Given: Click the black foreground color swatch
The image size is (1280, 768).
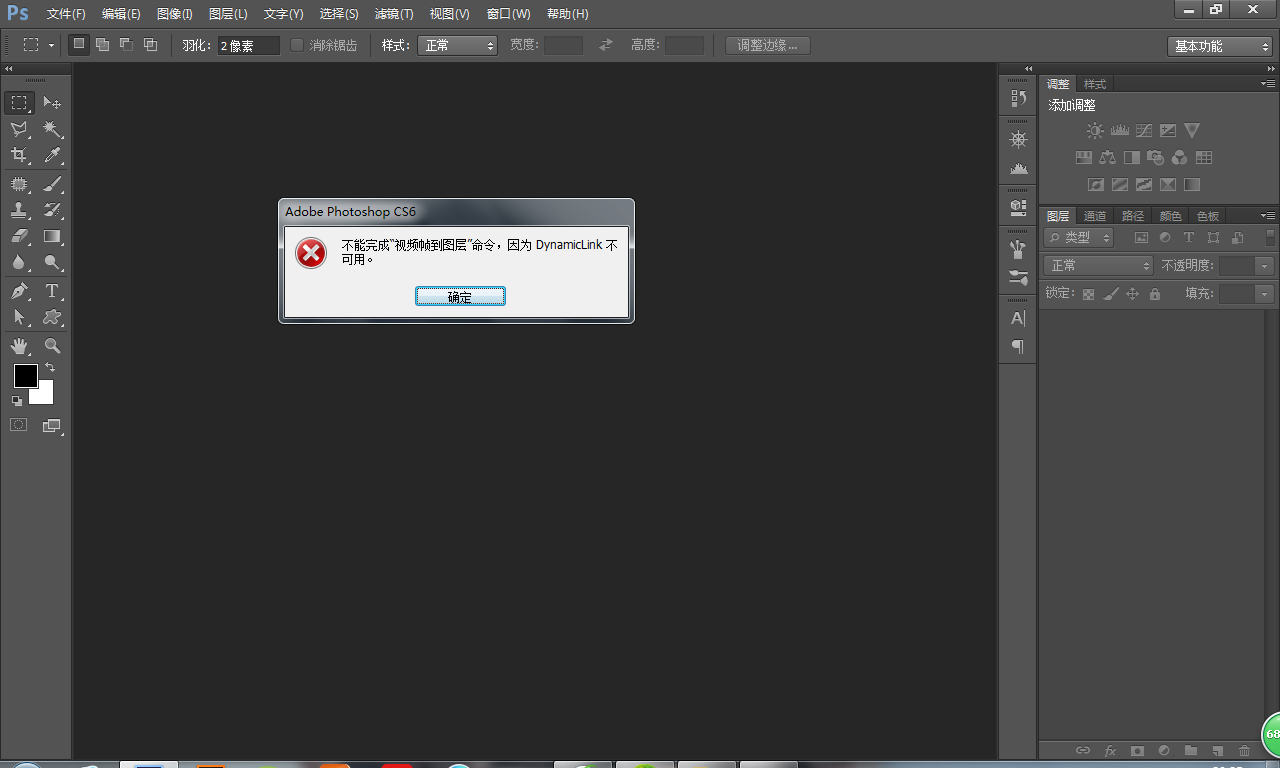Looking at the screenshot, I should click(x=25, y=376).
